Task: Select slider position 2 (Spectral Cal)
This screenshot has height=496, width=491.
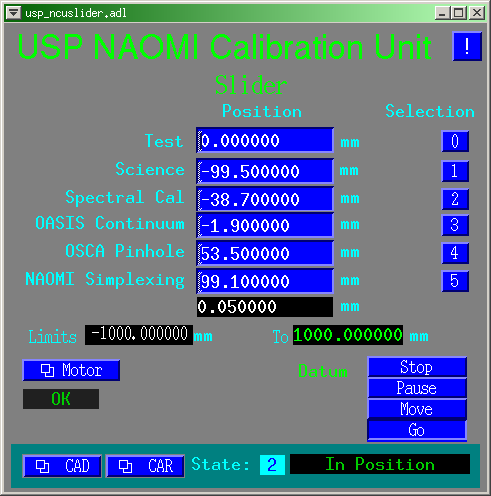Action: click(x=455, y=199)
